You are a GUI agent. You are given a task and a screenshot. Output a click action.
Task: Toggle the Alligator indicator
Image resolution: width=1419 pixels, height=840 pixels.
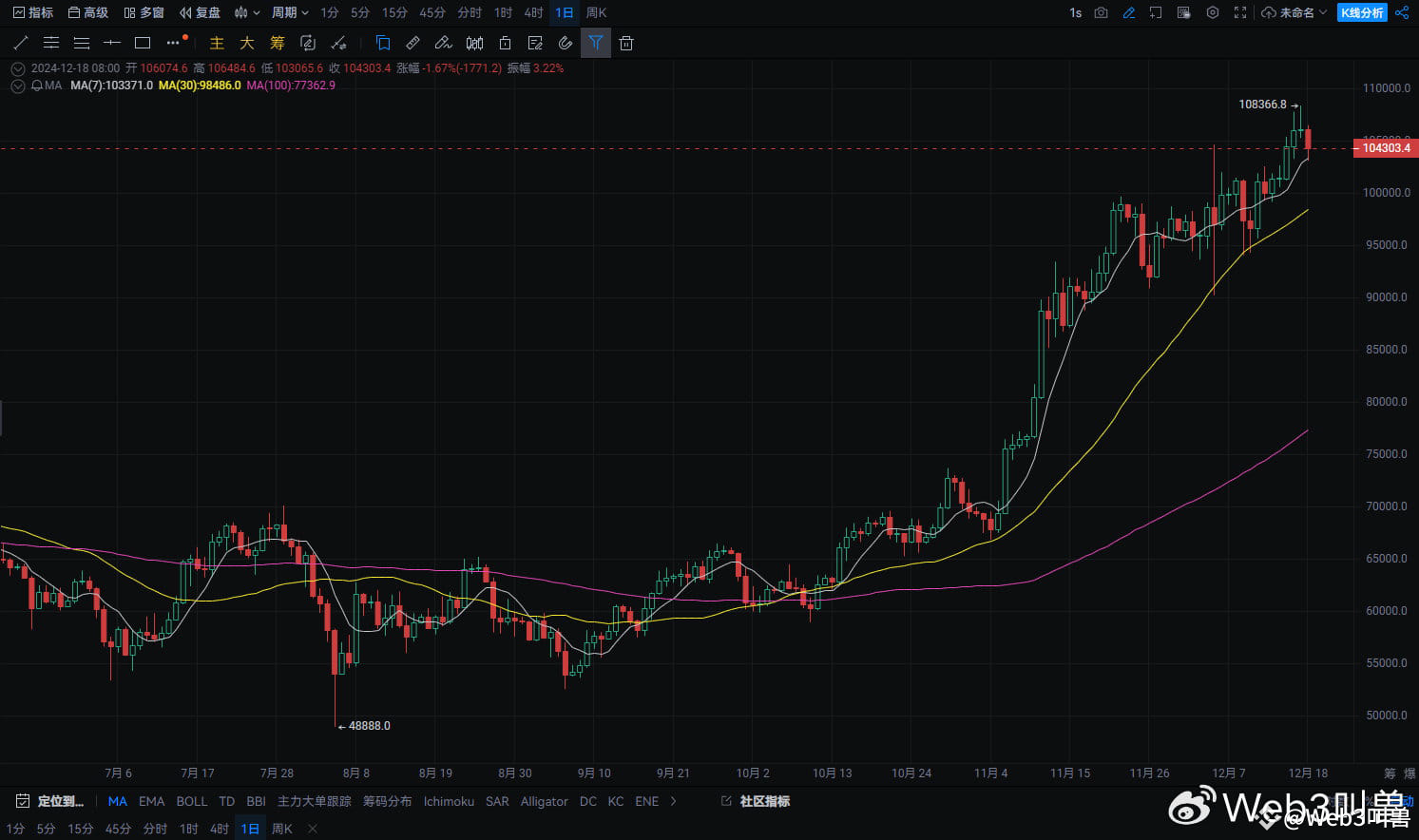544,801
